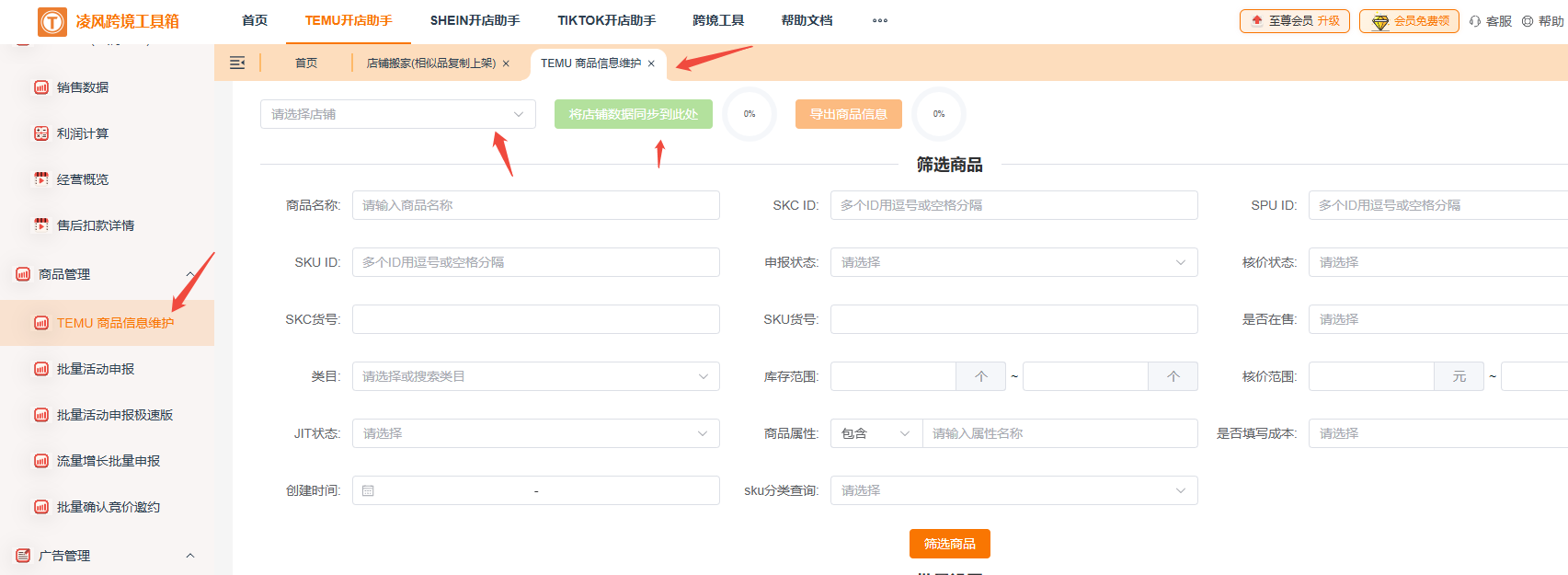Open the 申报状态 dropdown
1568x575 pixels.
[1014, 262]
